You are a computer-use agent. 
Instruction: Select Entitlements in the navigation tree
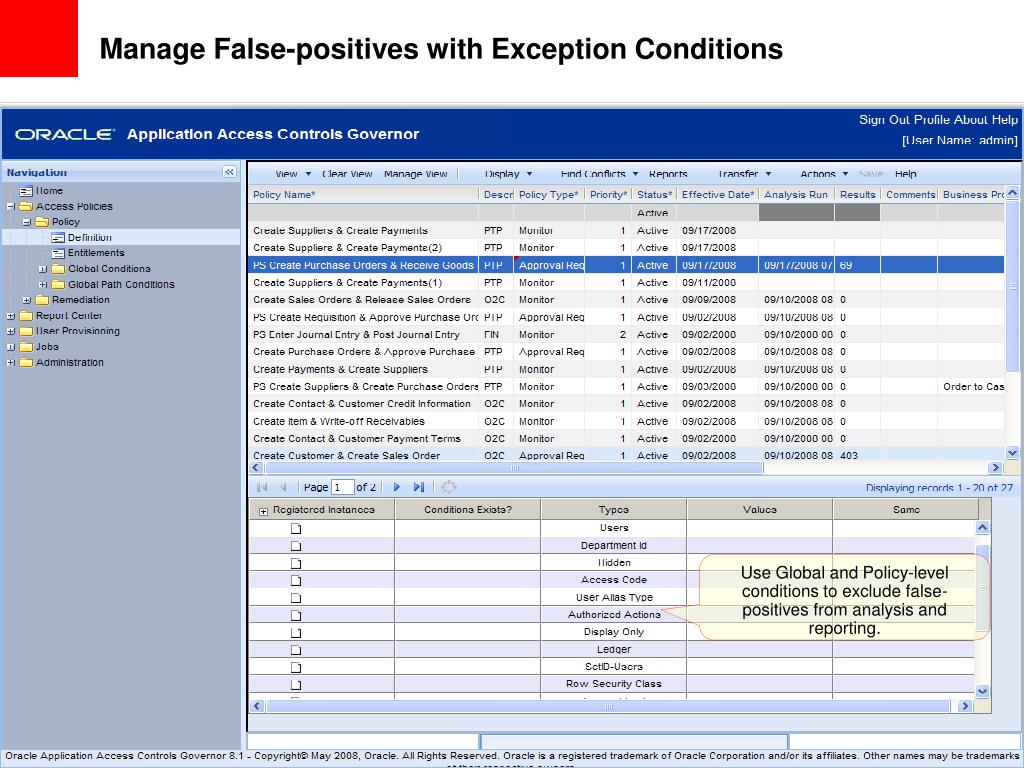(96, 253)
